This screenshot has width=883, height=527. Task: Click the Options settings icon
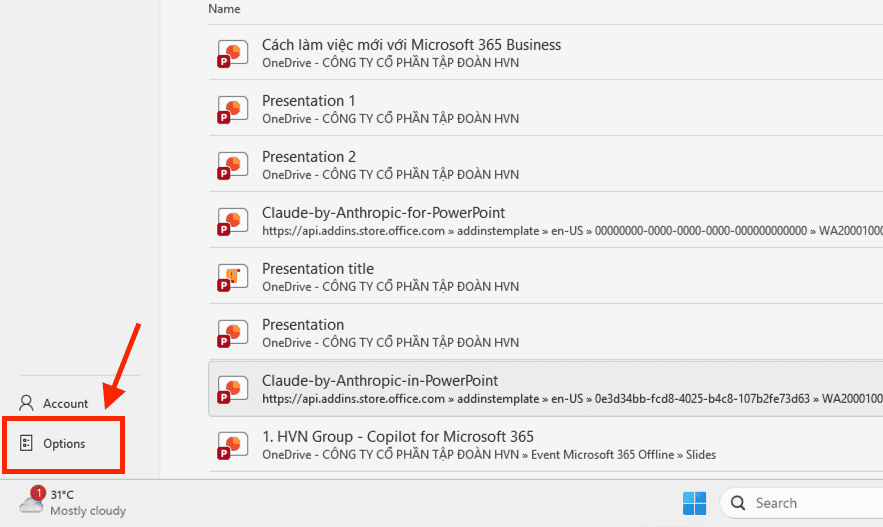pos(26,443)
